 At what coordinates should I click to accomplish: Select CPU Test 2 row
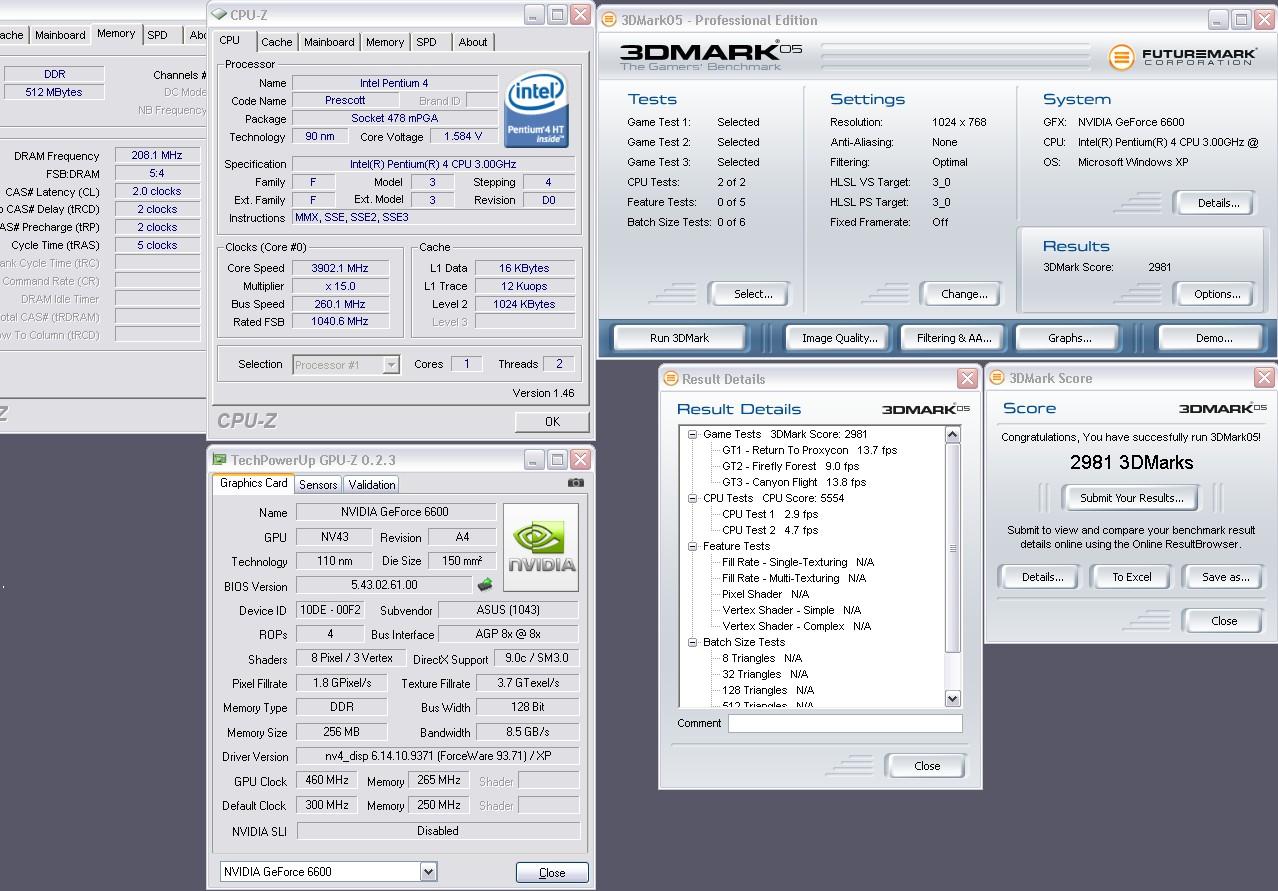coord(769,530)
